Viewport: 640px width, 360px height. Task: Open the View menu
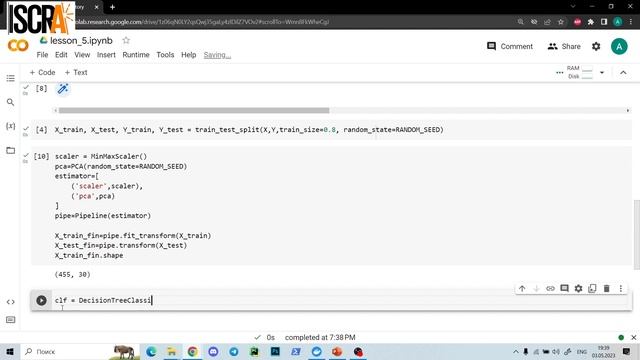click(82, 55)
